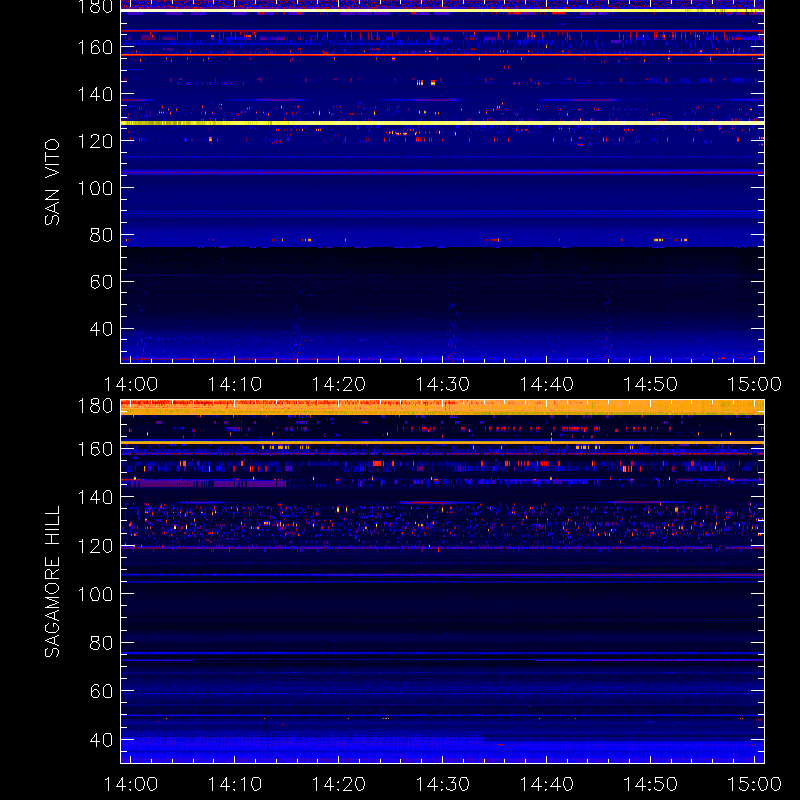Click 14:10 time label below SAGAMORE HILL plot
The width and height of the screenshot is (800, 800).
235,784
